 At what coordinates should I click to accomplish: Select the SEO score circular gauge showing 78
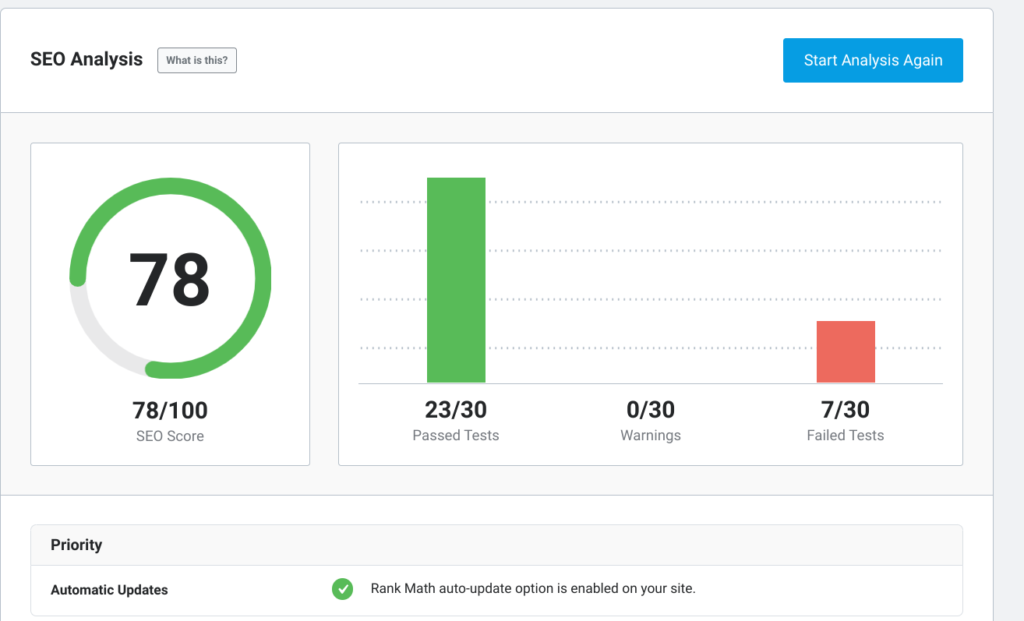170,278
